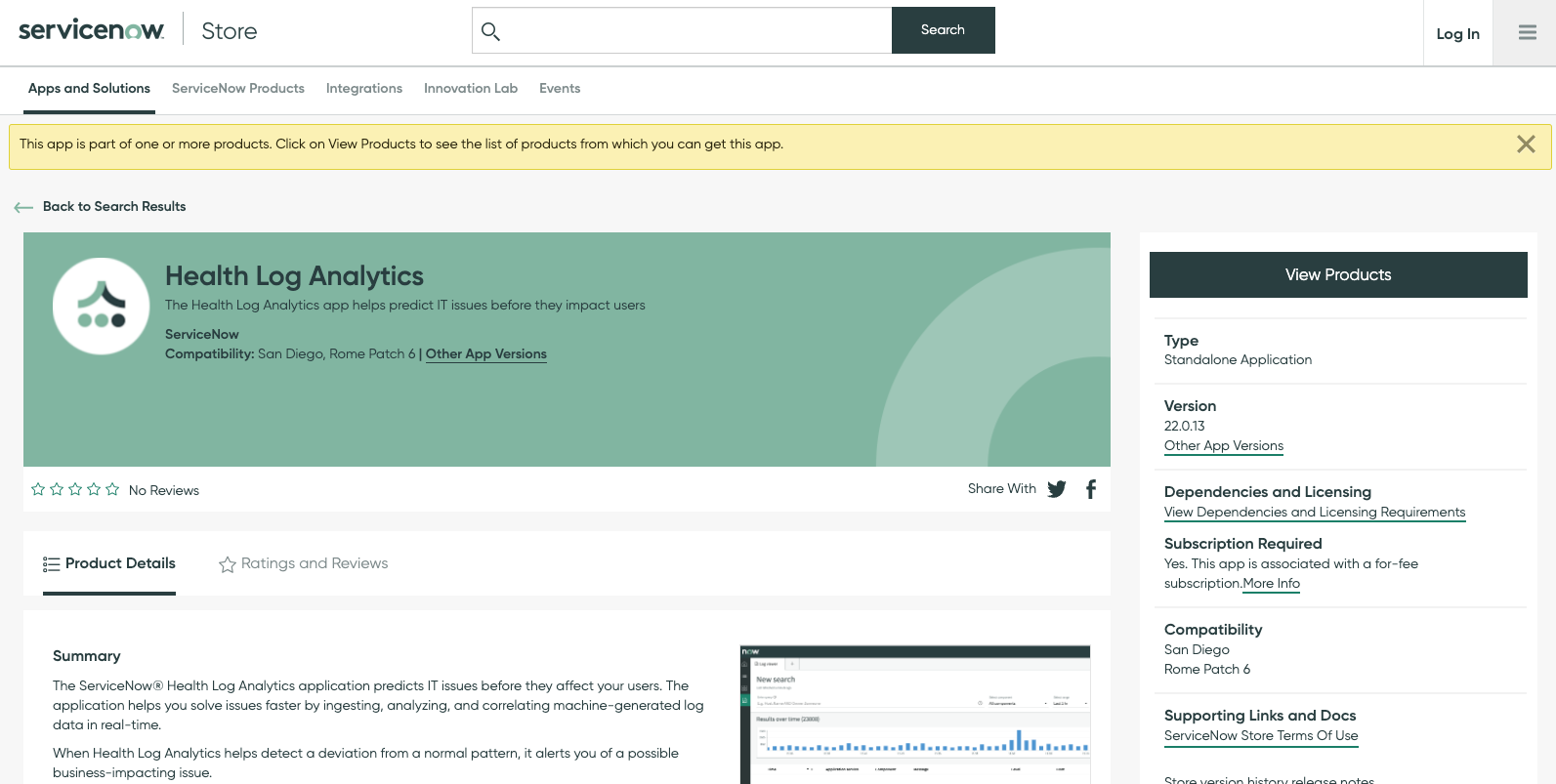Image resolution: width=1556 pixels, height=784 pixels.
Task: Click Log In
Action: click(x=1457, y=33)
